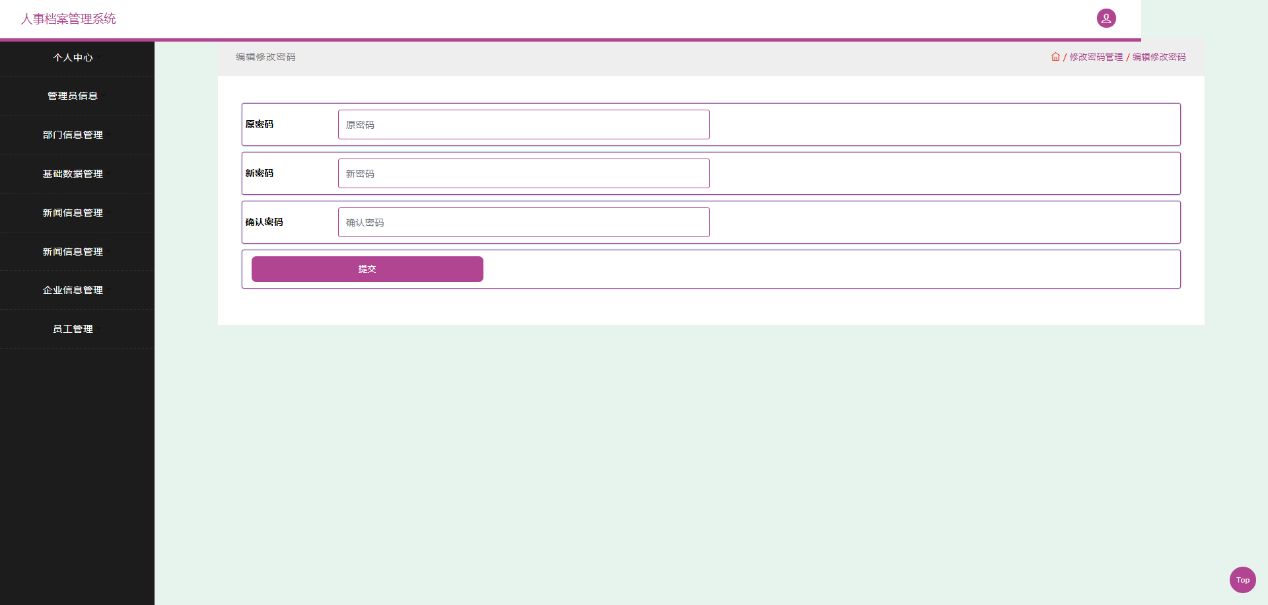Click the home icon in breadcrumb
Viewport: 1268px width, 605px height.
1055,57
